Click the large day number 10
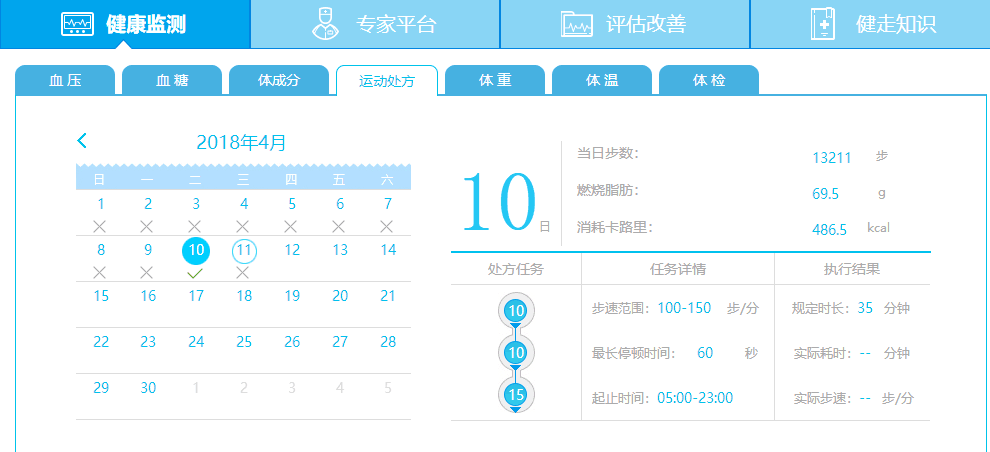 coord(498,202)
